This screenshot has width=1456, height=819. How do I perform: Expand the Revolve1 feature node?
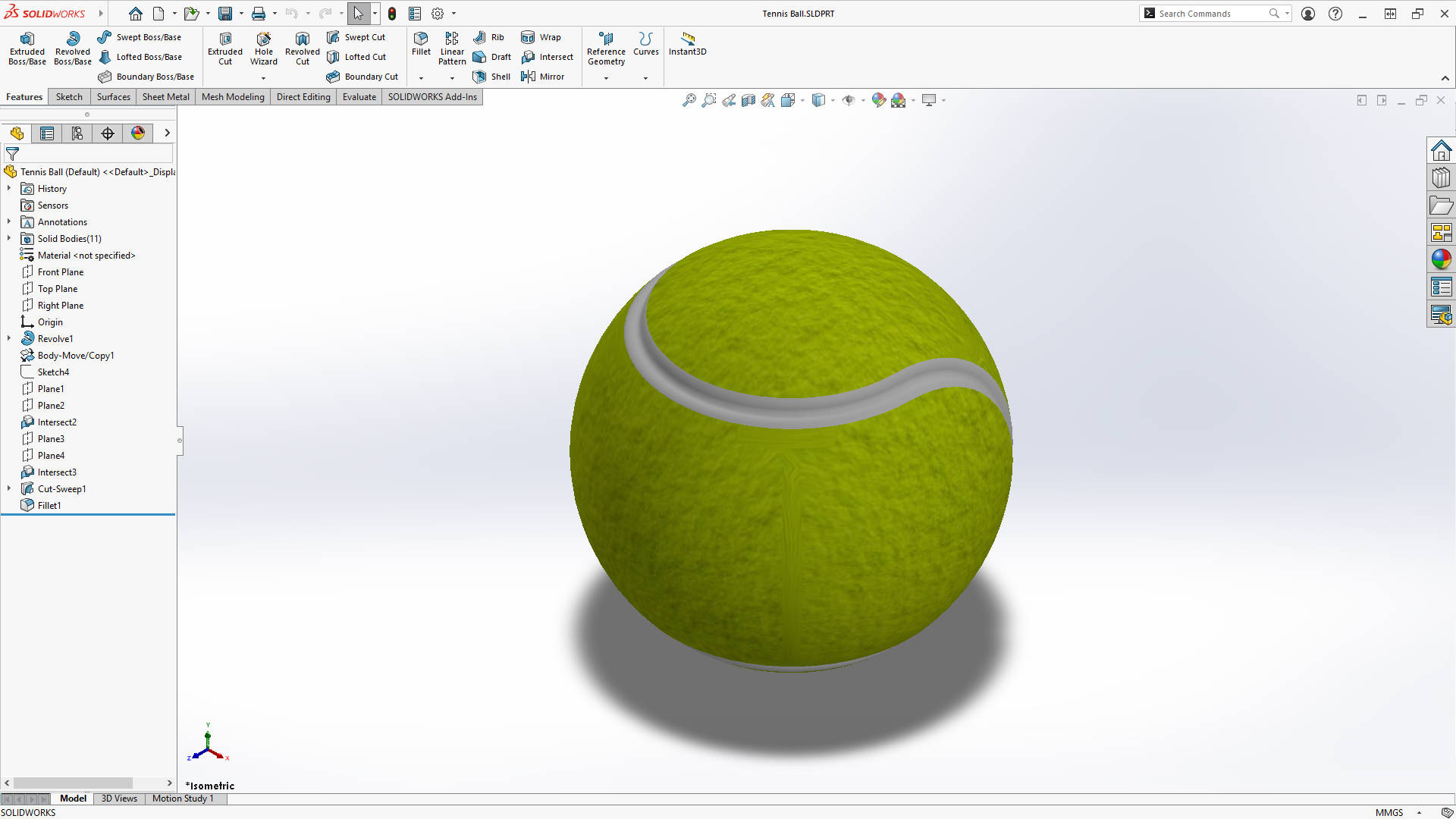[x=9, y=338]
